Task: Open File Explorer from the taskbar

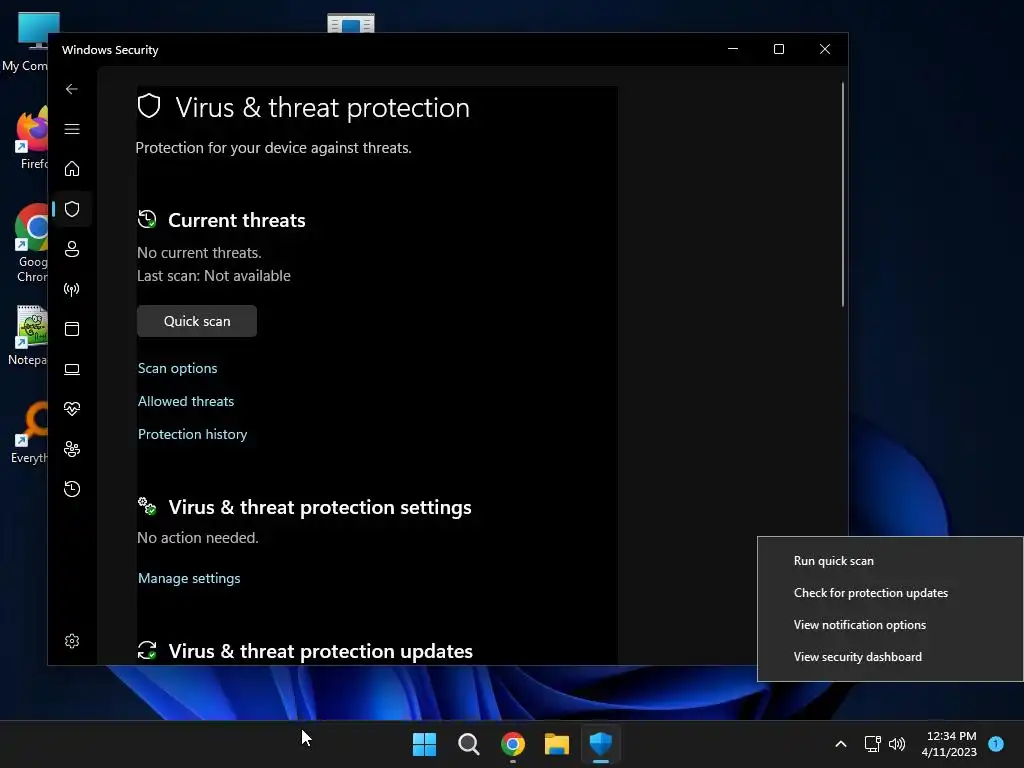Action: click(556, 744)
